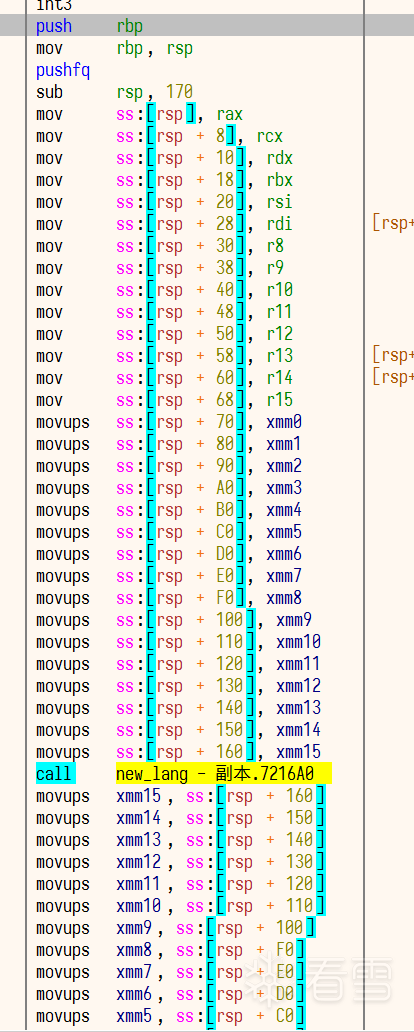The height and width of the screenshot is (1032, 414).
Task: Select mov ss:[rsp + 40], r10 line
Action: click(165, 290)
